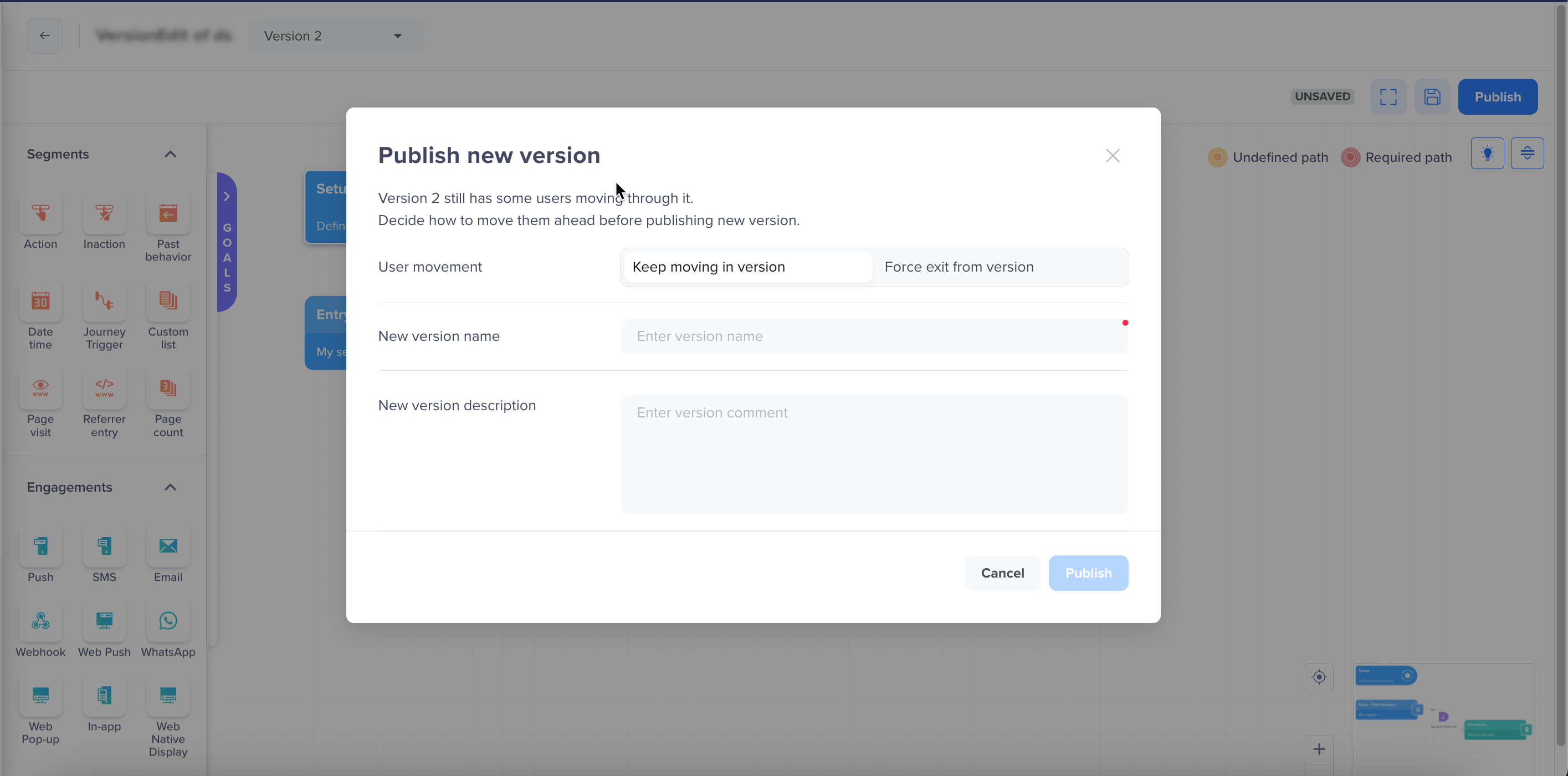Image resolution: width=1568 pixels, height=776 pixels.
Task: Select the SMS engagement icon
Action: tap(104, 547)
